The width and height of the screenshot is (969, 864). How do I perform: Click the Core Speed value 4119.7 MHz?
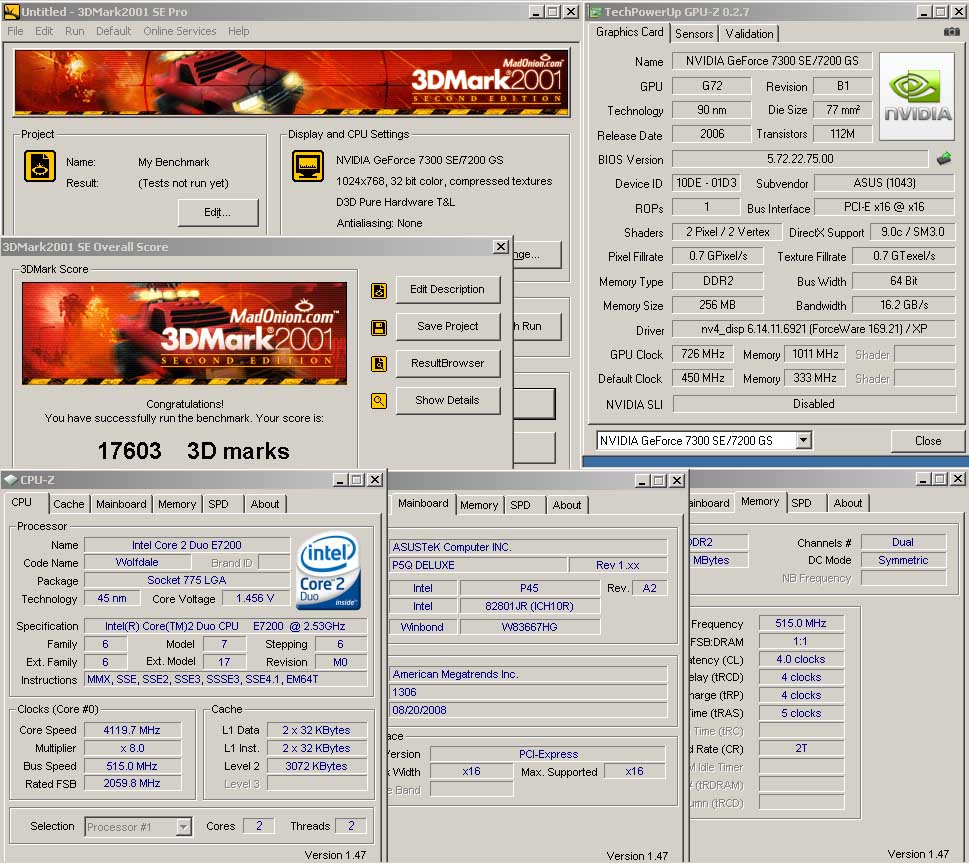(x=132, y=731)
